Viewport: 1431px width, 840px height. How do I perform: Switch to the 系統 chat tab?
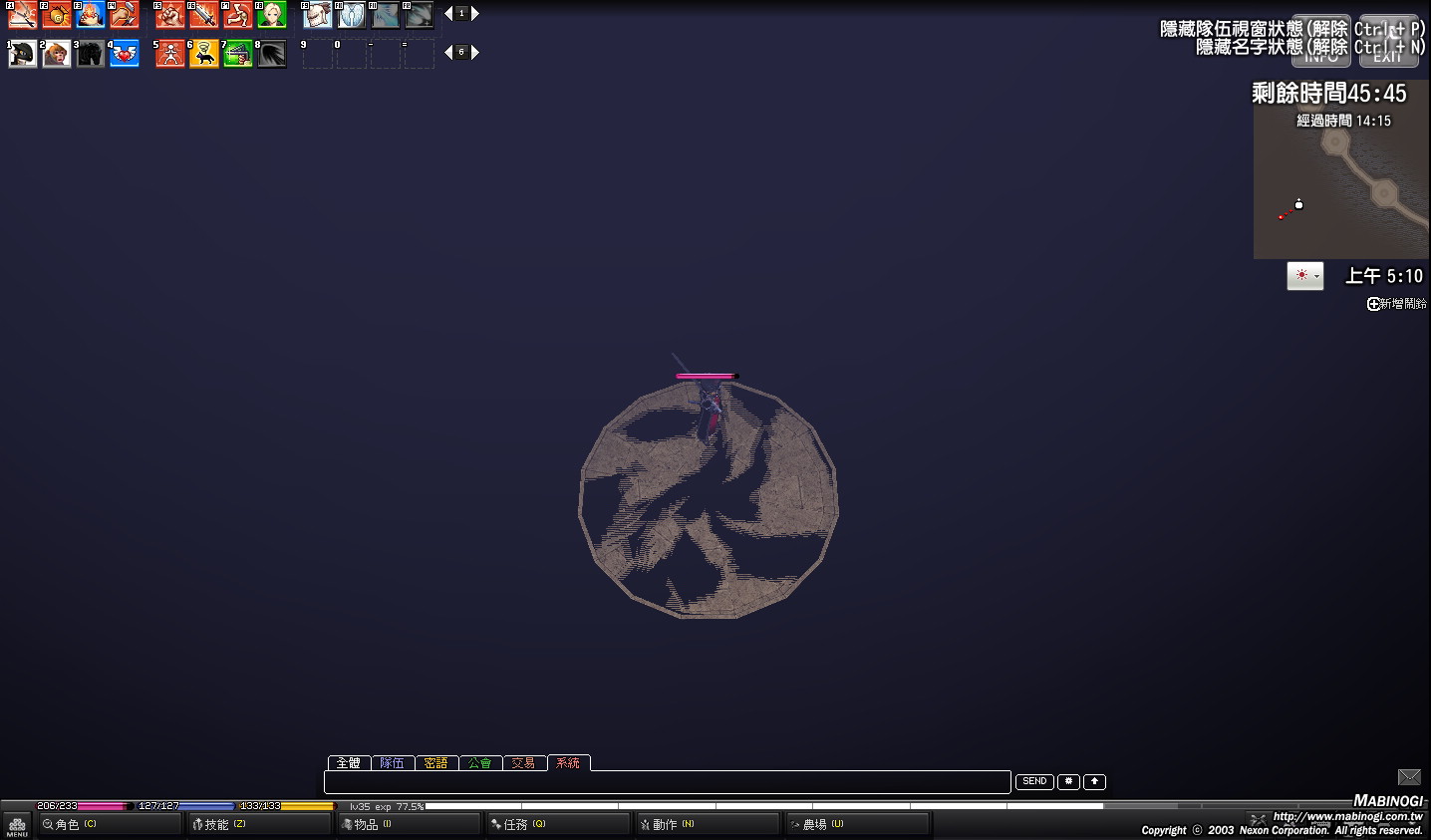[x=568, y=763]
